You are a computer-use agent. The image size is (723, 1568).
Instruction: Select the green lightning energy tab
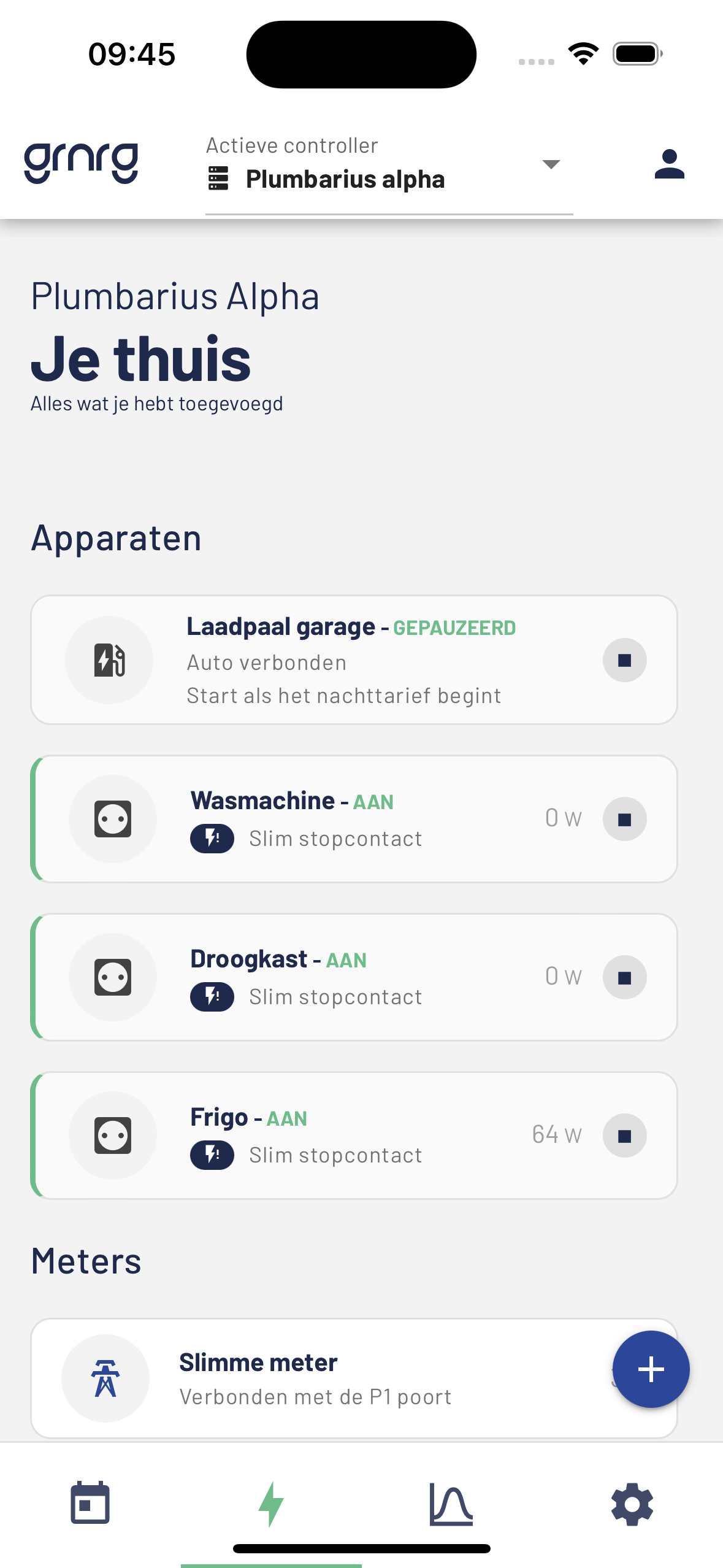click(x=271, y=1504)
